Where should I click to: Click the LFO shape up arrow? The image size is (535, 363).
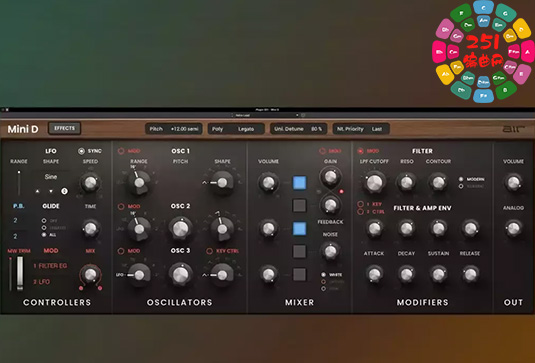(x=38, y=191)
